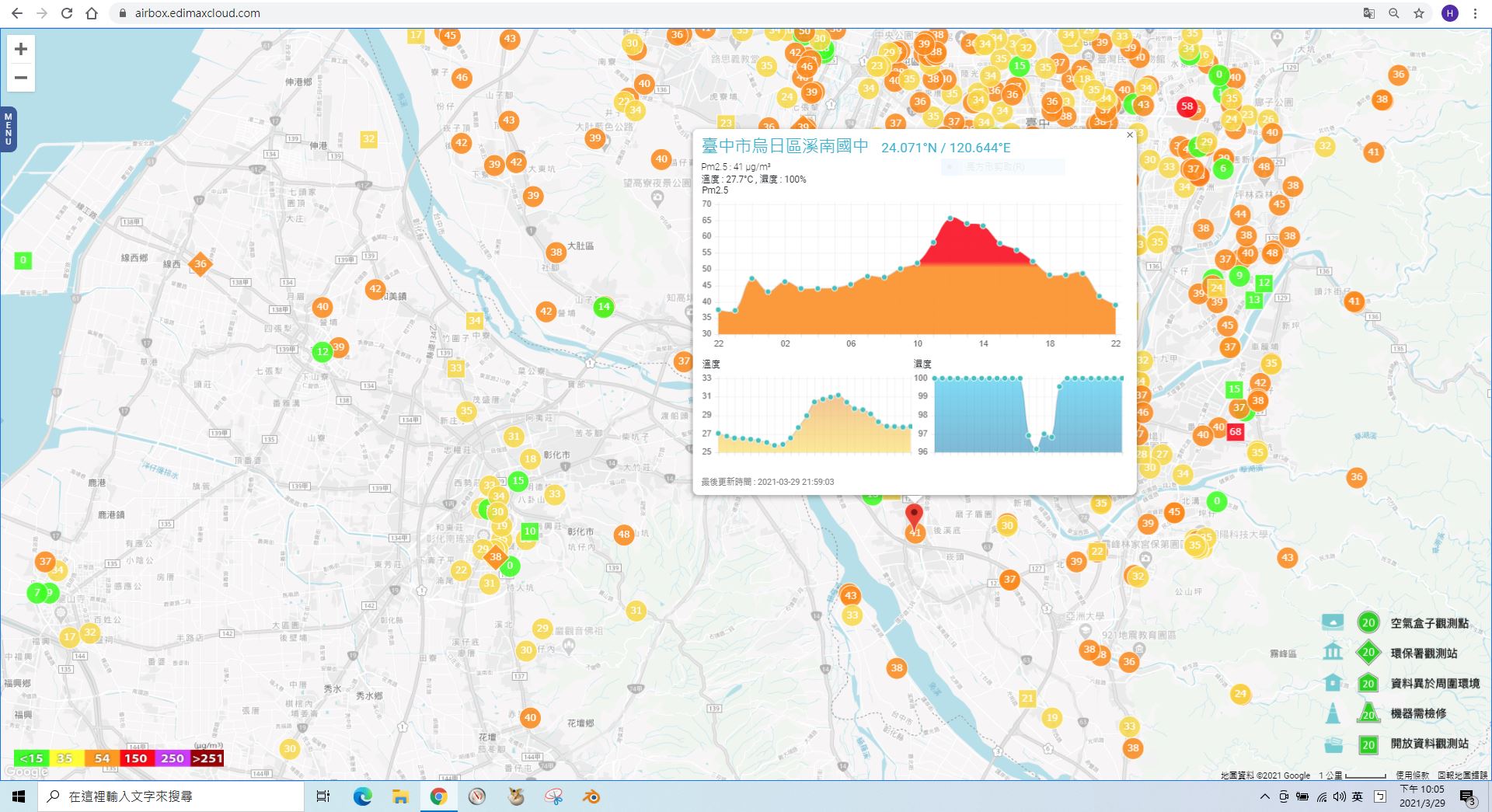Click the purple 250 color scale swatch

tap(173, 758)
